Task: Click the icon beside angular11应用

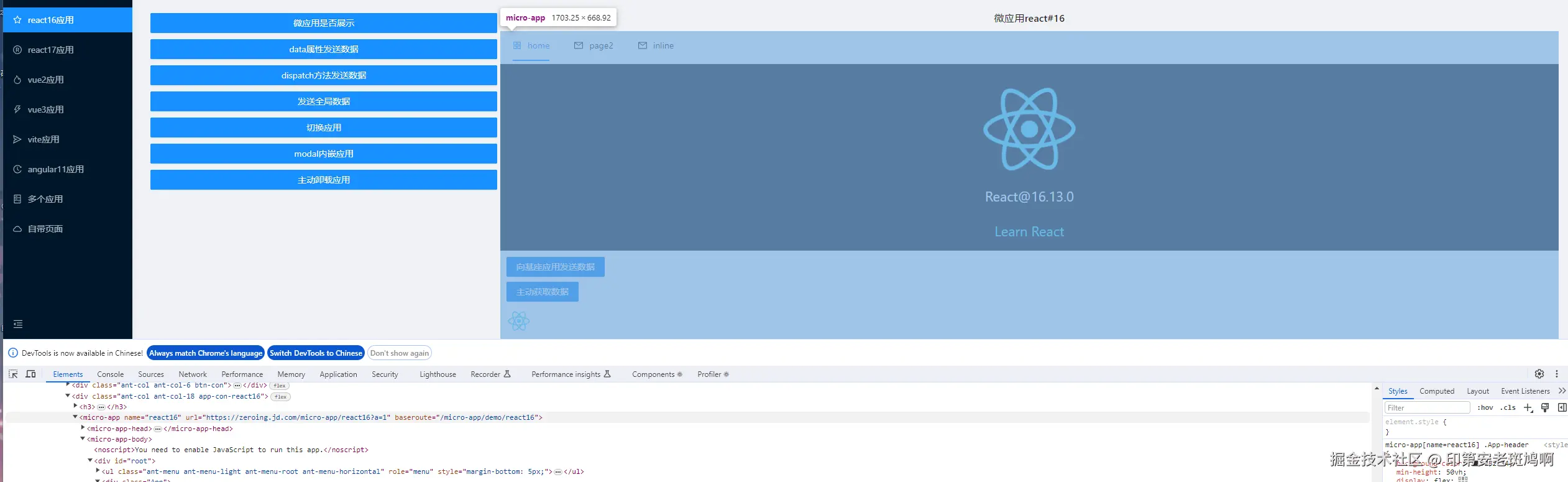Action: [x=17, y=169]
